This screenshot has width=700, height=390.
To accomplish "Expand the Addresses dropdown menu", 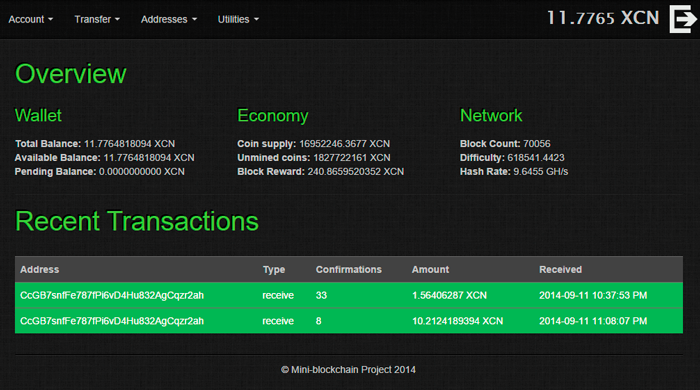I will [x=169, y=19].
